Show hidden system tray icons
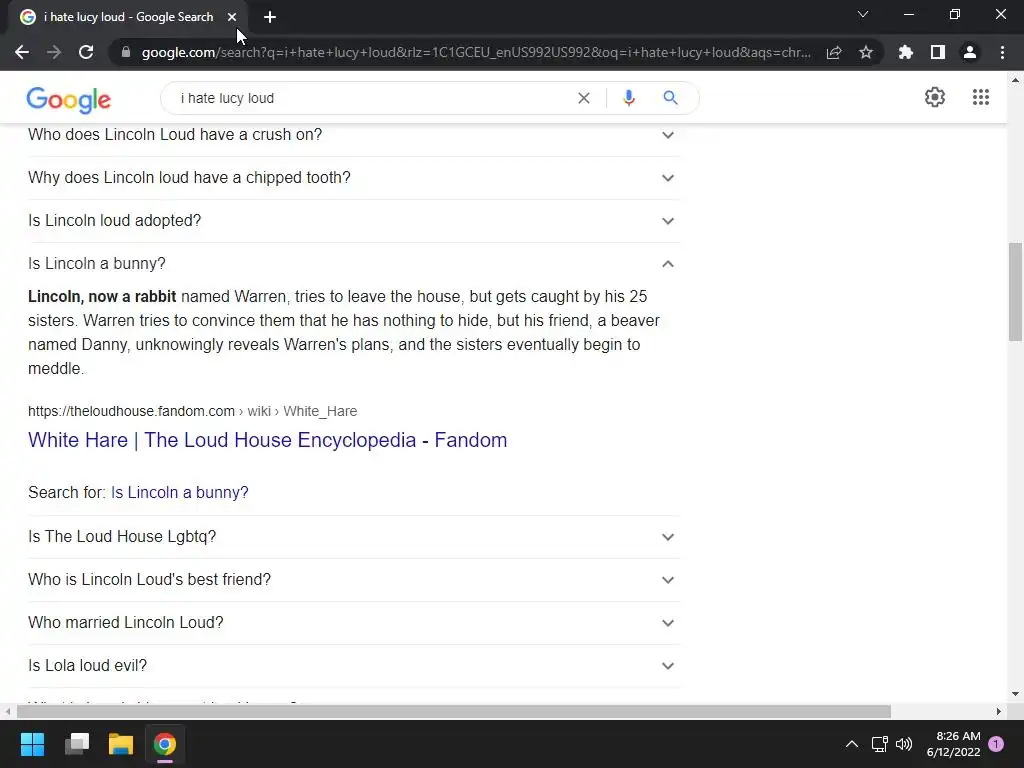Image resolution: width=1024 pixels, height=768 pixels. pyautogui.click(x=852, y=744)
